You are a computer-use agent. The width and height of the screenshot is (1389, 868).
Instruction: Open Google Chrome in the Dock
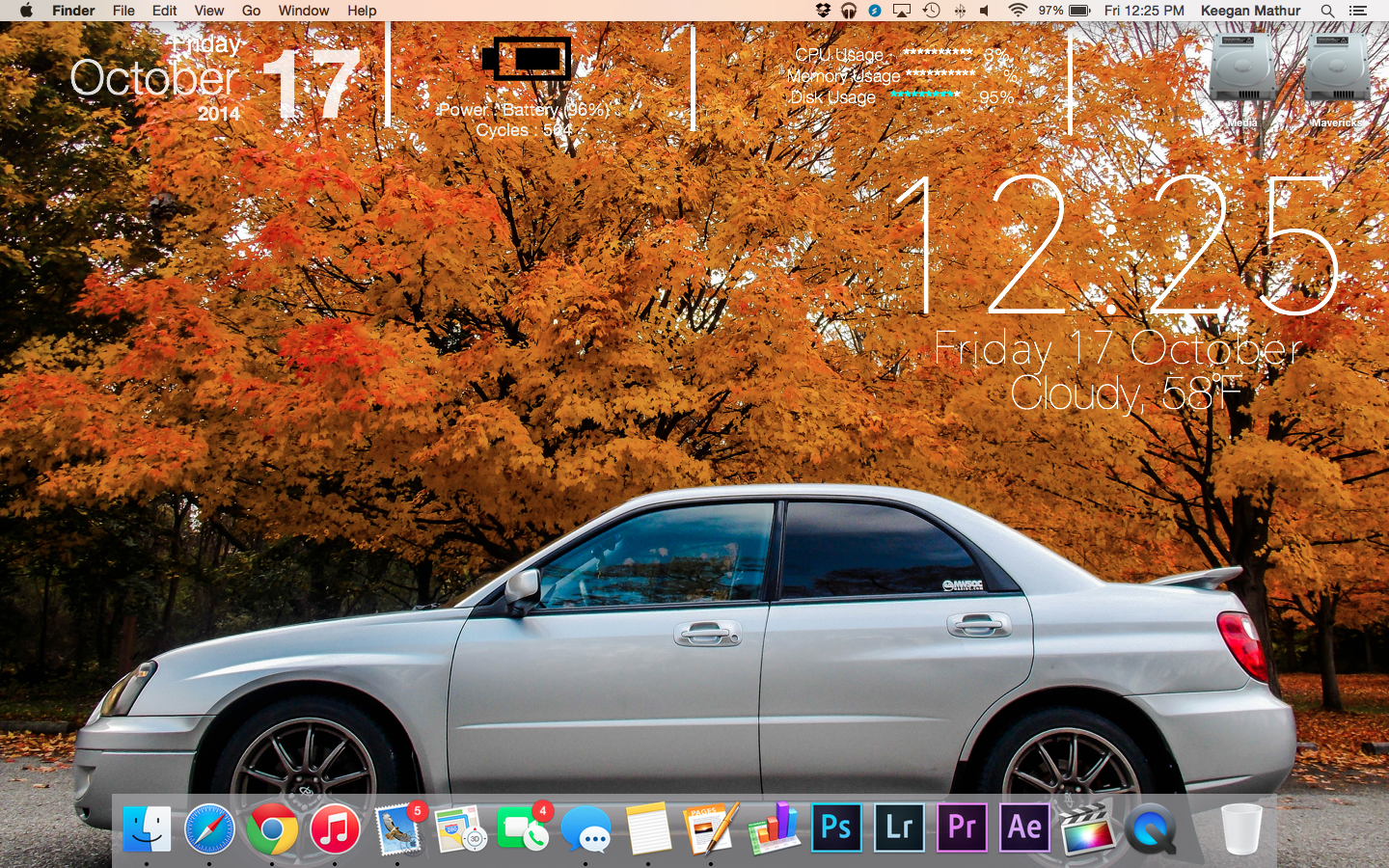pyautogui.click(x=272, y=829)
